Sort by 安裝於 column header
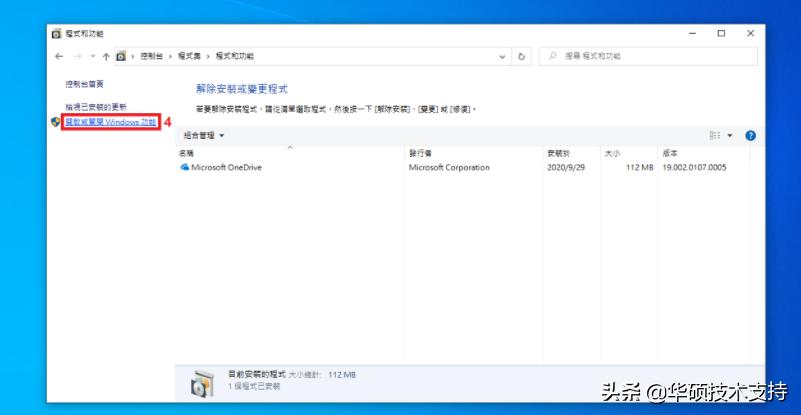Image resolution: width=801 pixels, height=415 pixels. coord(558,153)
